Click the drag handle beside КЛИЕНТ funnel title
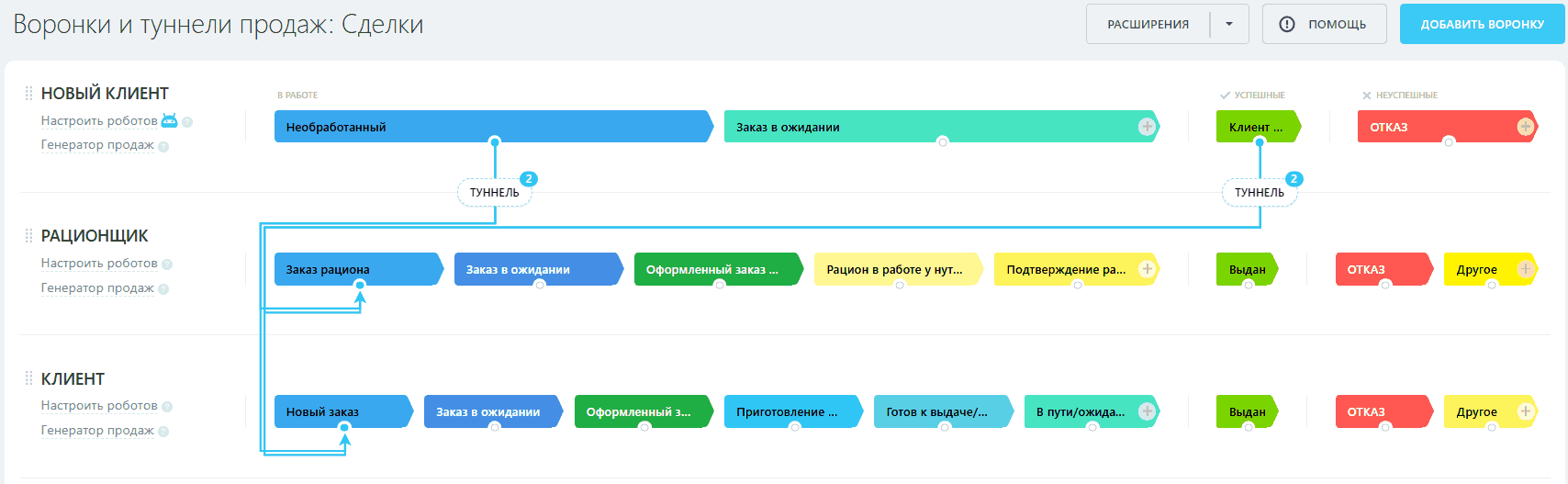This screenshot has width=1568, height=484. [28, 378]
